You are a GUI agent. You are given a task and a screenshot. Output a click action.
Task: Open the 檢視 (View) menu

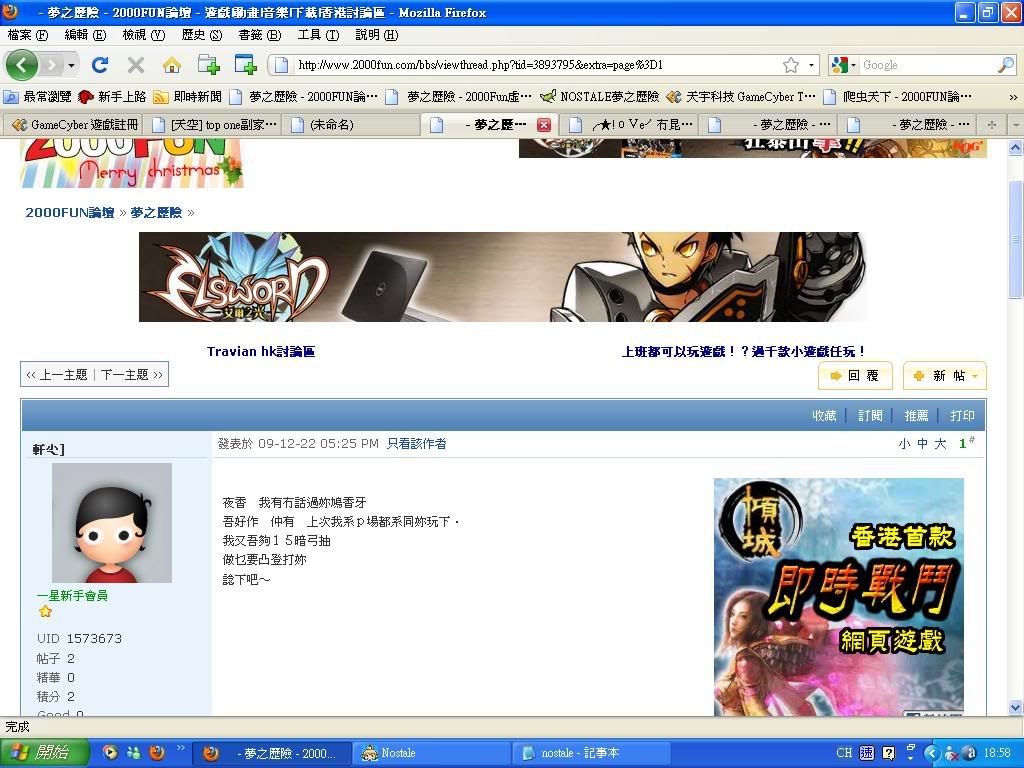pos(144,35)
